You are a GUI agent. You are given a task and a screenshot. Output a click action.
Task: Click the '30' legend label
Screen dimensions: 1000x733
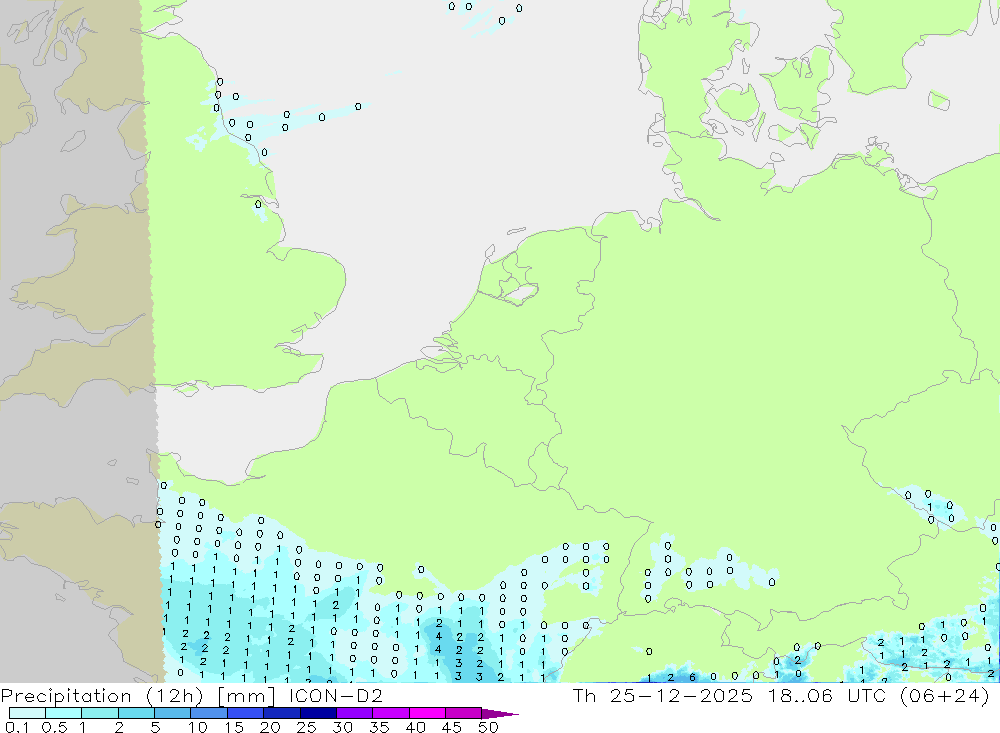click(343, 727)
